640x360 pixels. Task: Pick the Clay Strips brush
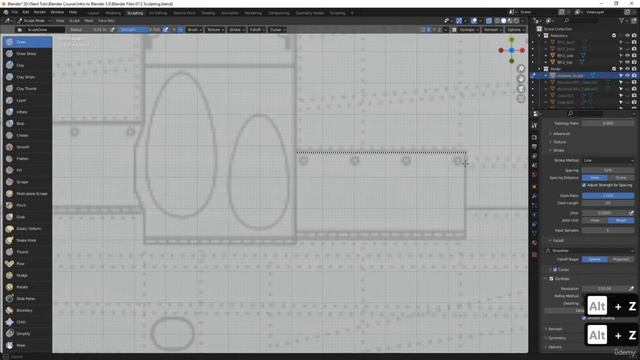[27, 77]
